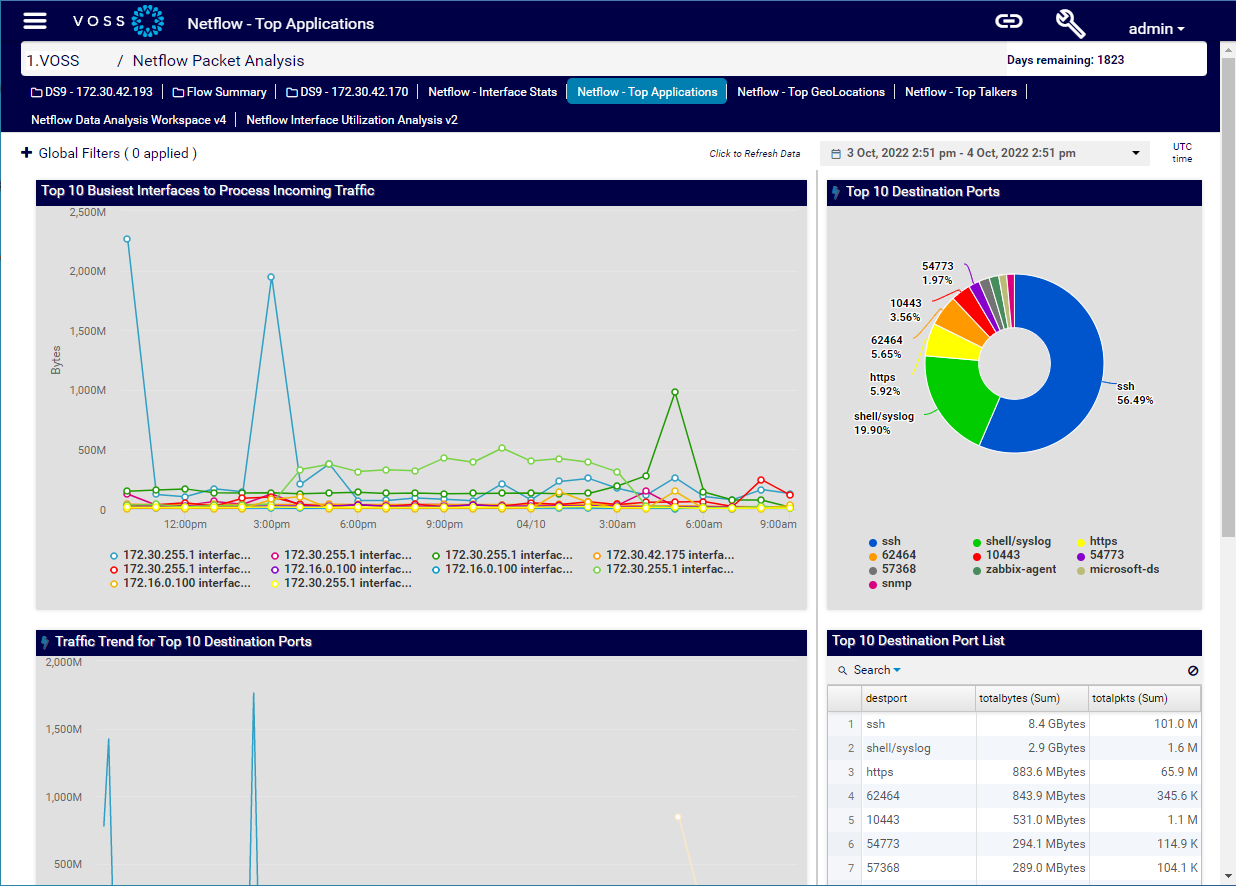Expand the date range selector dropdown
The height and width of the screenshot is (886, 1236).
pos(1136,153)
